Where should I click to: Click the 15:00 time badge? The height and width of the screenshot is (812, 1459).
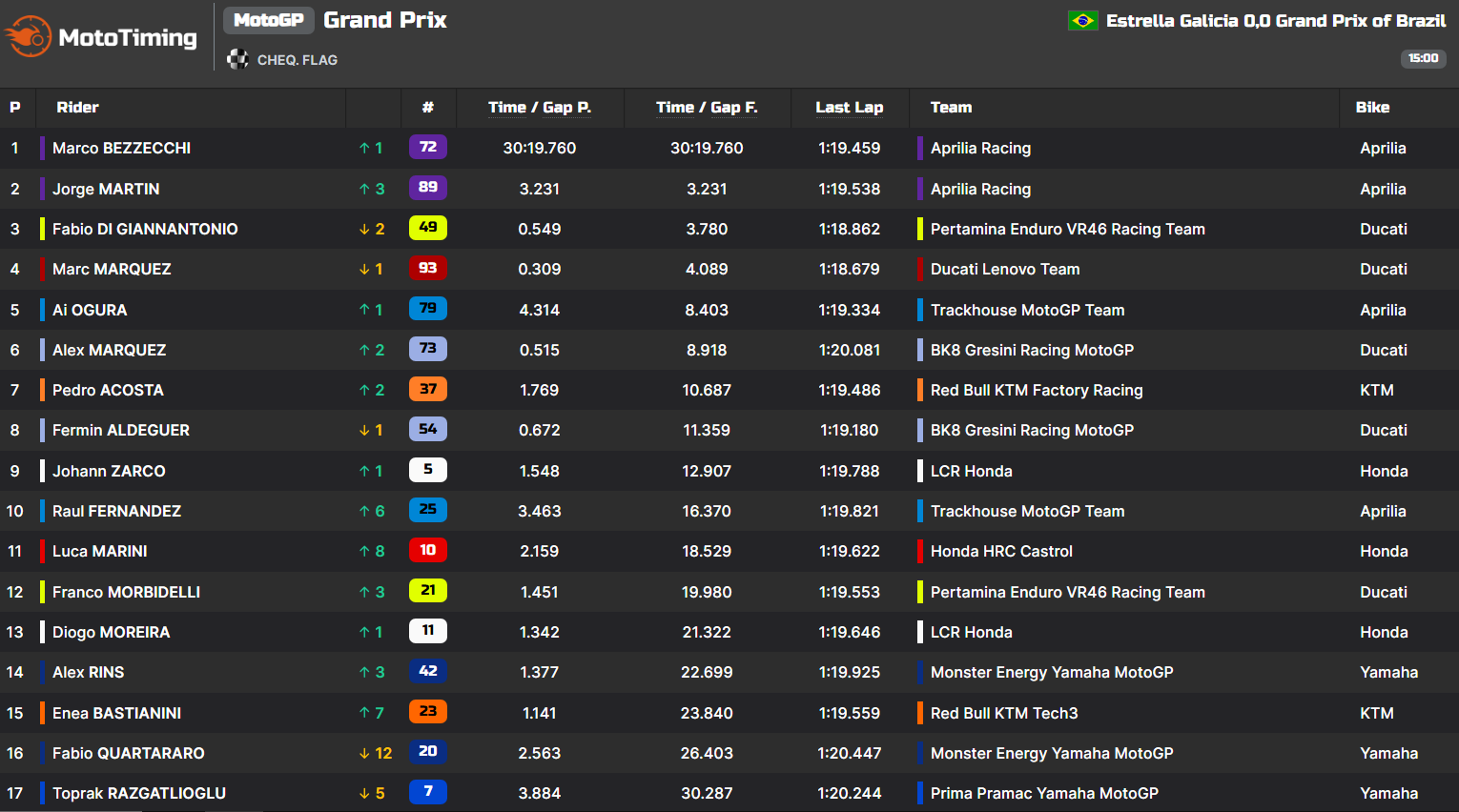1423,58
